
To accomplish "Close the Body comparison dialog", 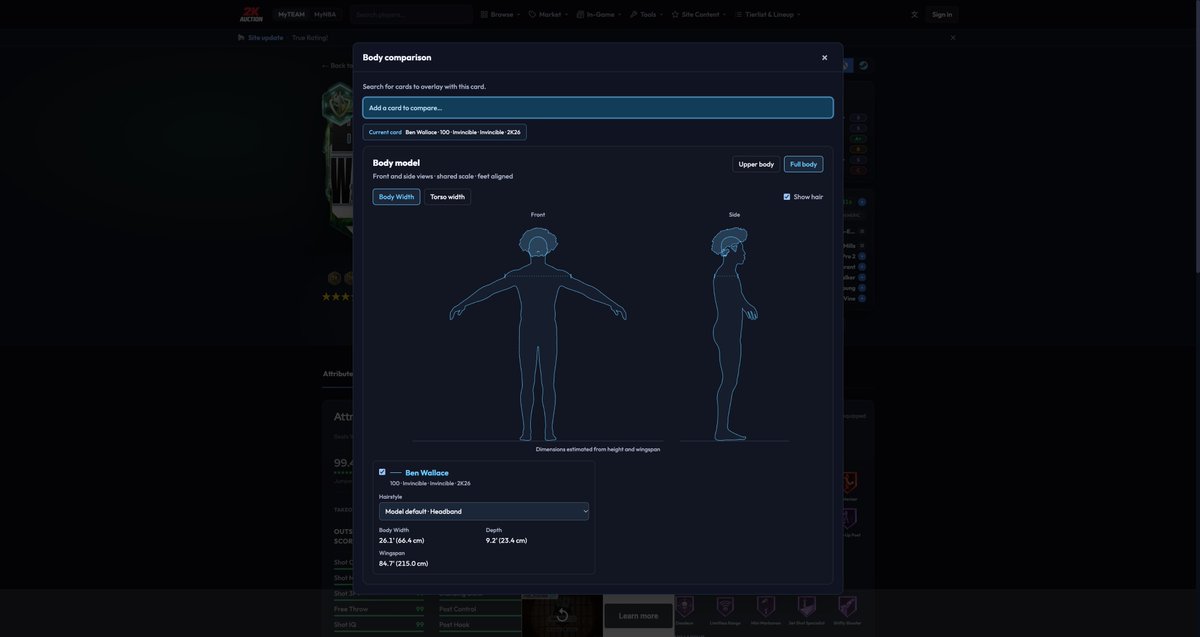I will 824,58.
